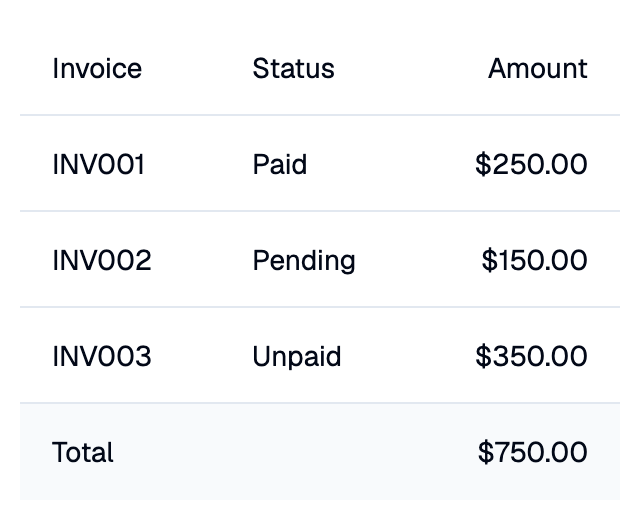Click the $250.00 amount

pos(531,164)
